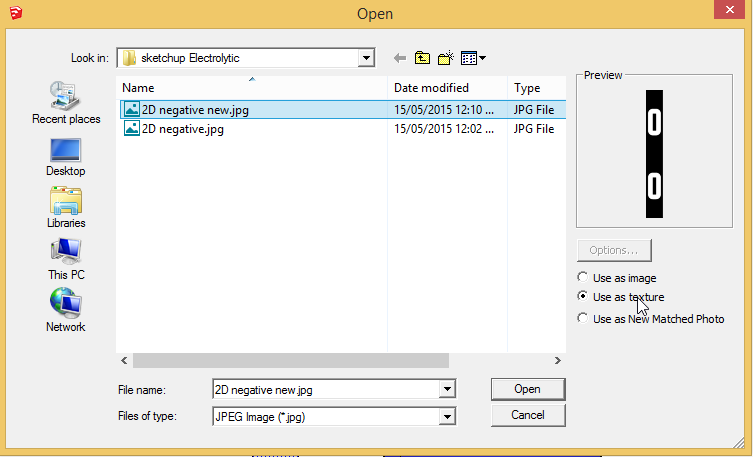
Task: Select the 2D negative.jpg file
Action: (182, 129)
